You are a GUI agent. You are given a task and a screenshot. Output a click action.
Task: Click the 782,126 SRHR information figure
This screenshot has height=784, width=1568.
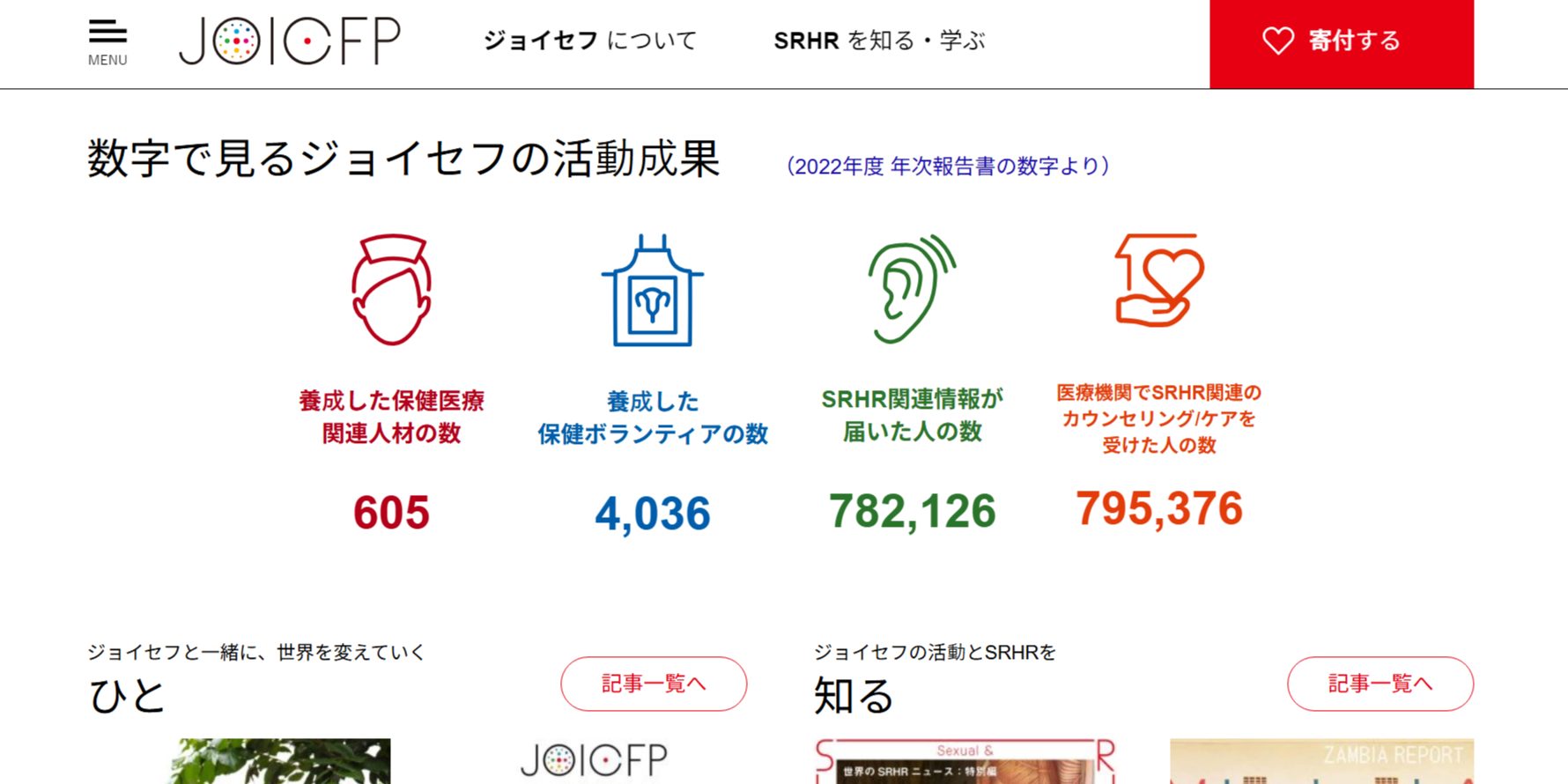point(912,512)
